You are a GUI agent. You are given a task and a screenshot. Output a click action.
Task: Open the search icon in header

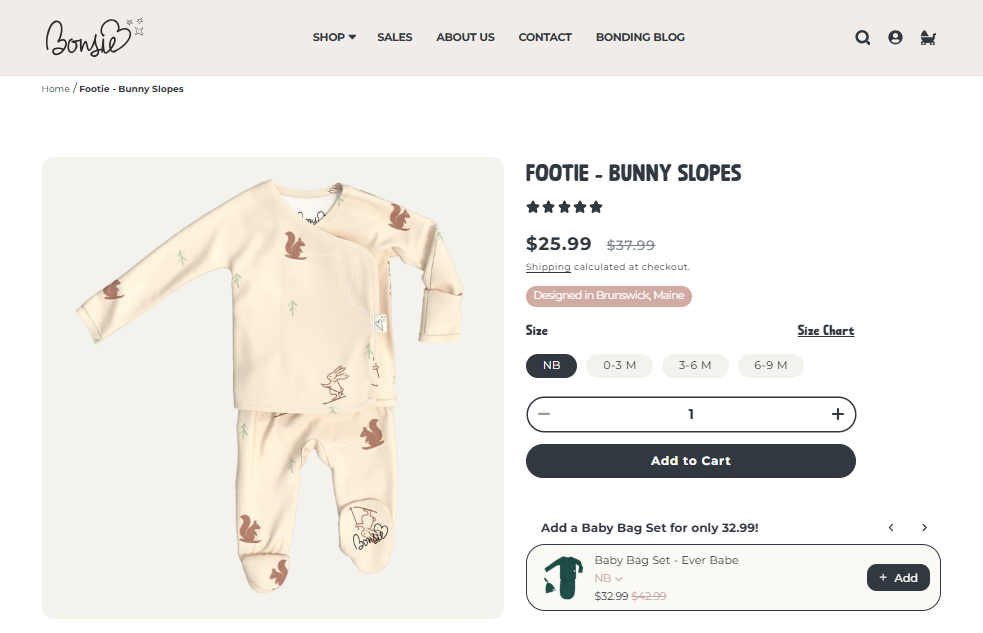pyautogui.click(x=862, y=38)
